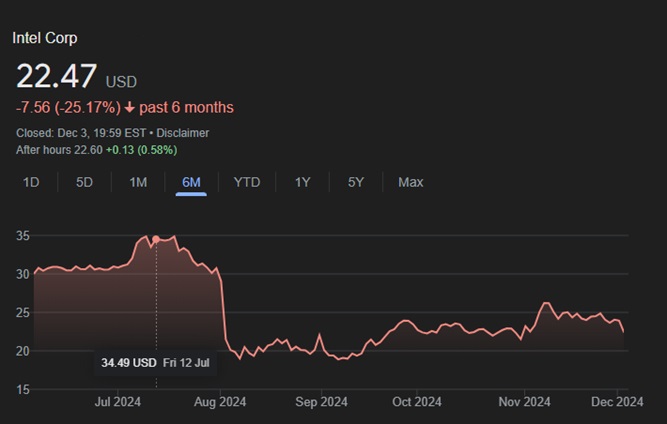Viewport: 667px width, 424px height.
Task: Switch to the 5D time range tab
Action: [84, 182]
